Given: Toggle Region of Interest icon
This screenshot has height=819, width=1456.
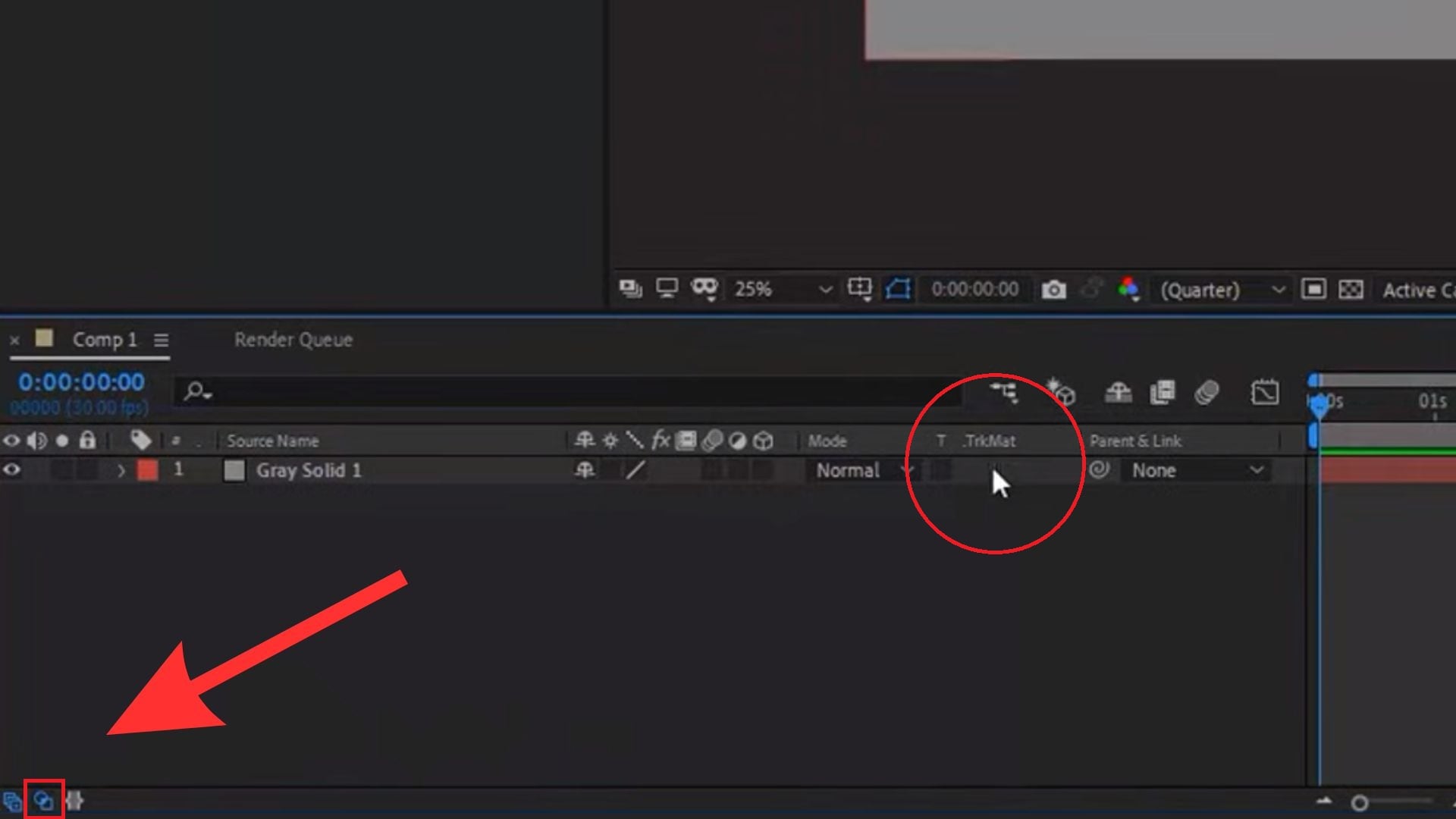Looking at the screenshot, I should [x=1313, y=290].
